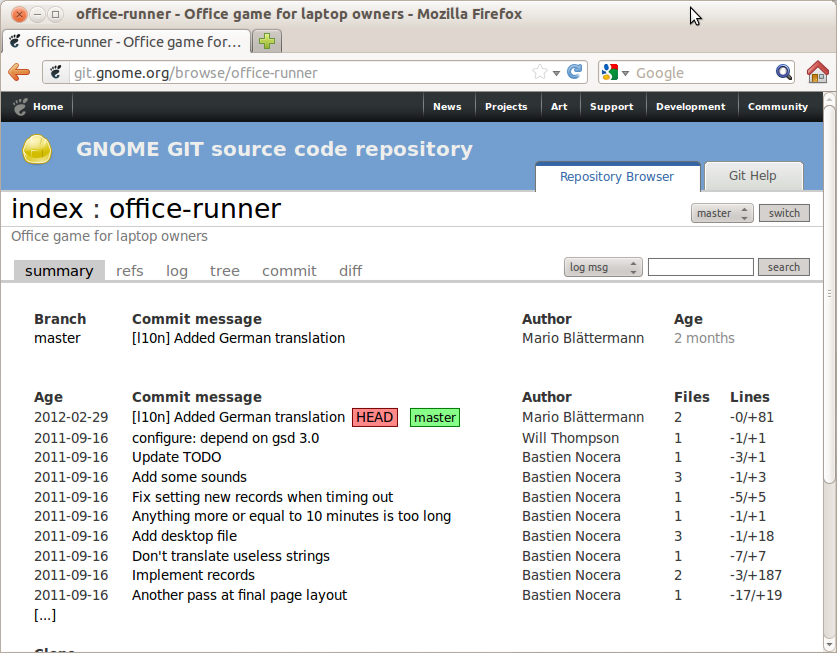The image size is (837, 653).
Task: Click the [...] more commits link
Action: click(45, 615)
